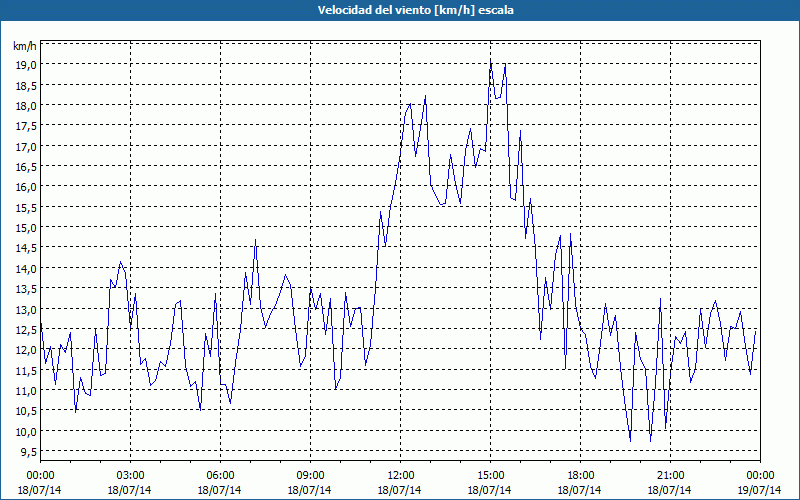Image resolution: width=800 pixels, height=500 pixels.
Task: Click the '12,5' y-axis value
Action: click(x=25, y=330)
